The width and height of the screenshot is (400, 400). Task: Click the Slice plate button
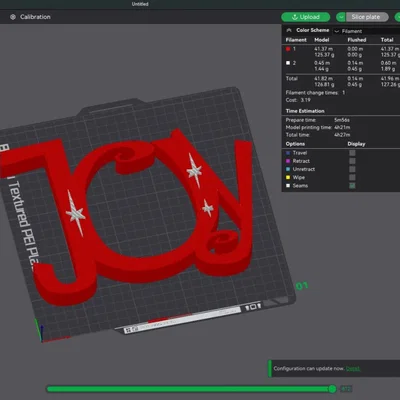click(x=367, y=17)
